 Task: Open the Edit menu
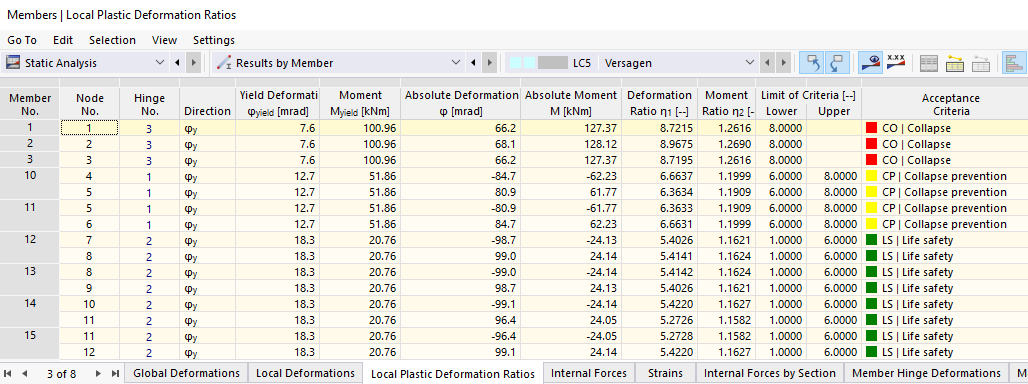click(63, 40)
